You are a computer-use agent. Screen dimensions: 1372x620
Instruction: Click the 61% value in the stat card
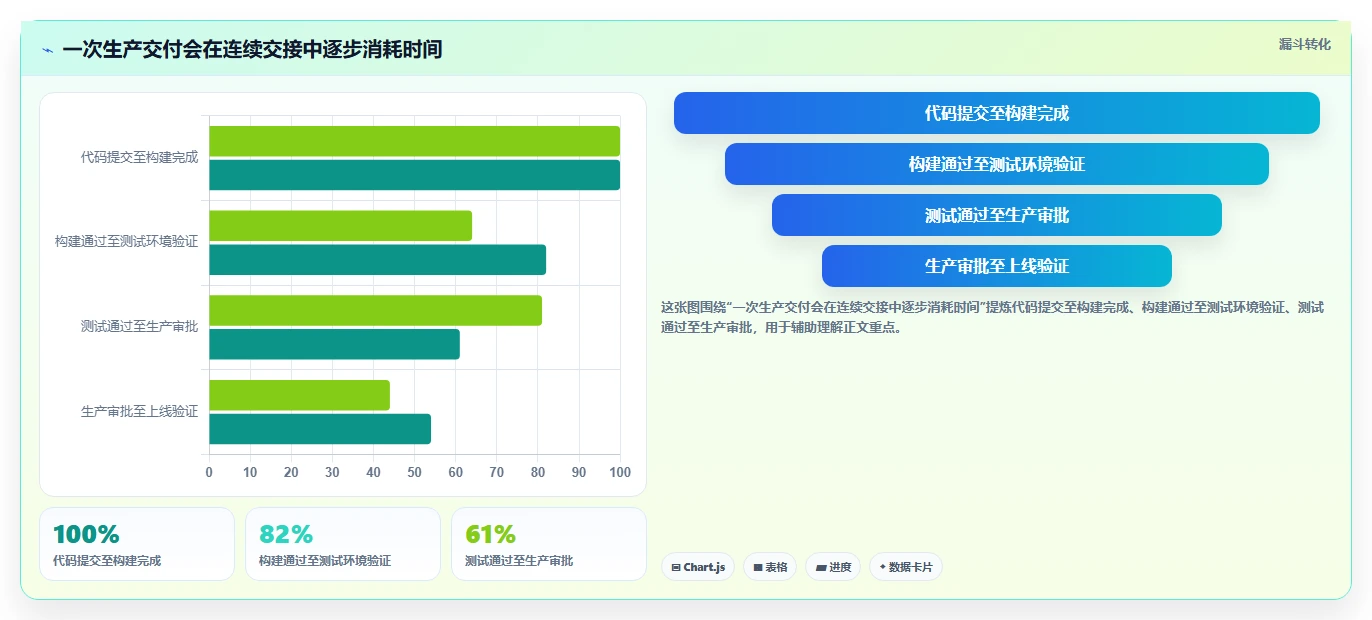tap(490, 534)
